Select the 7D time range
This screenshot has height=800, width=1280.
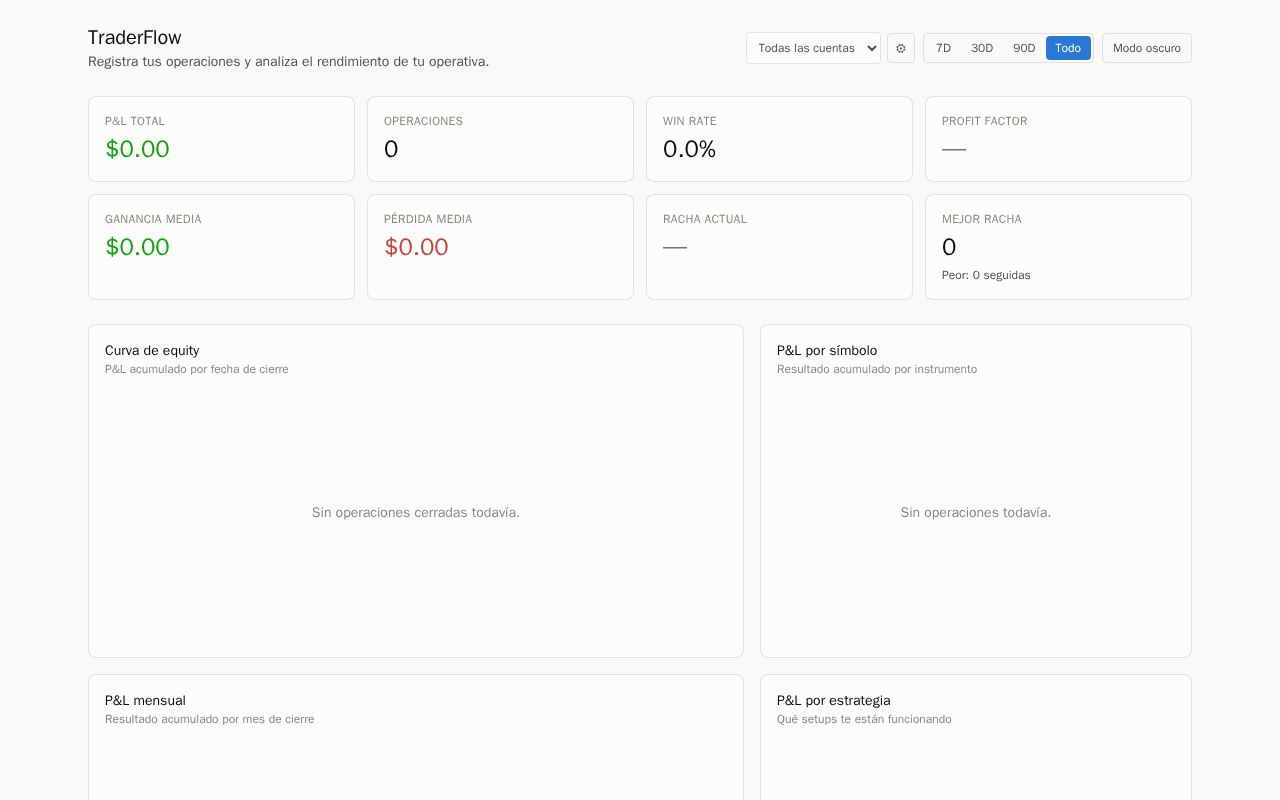(x=943, y=48)
